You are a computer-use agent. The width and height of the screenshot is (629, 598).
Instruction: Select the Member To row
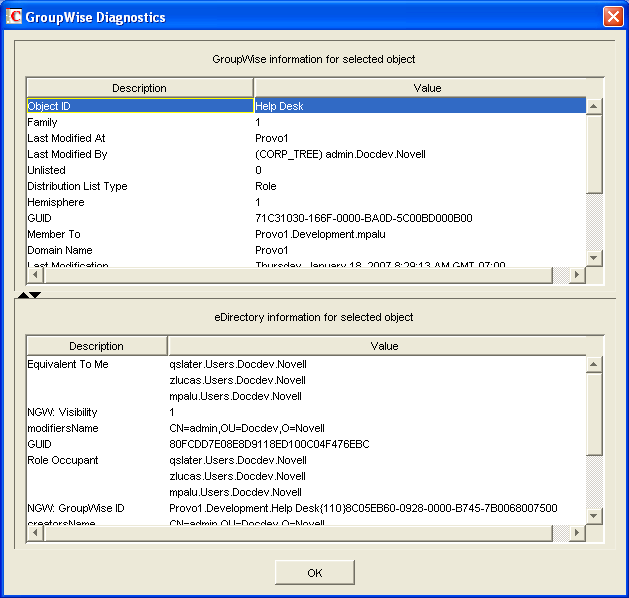[x=306, y=234]
